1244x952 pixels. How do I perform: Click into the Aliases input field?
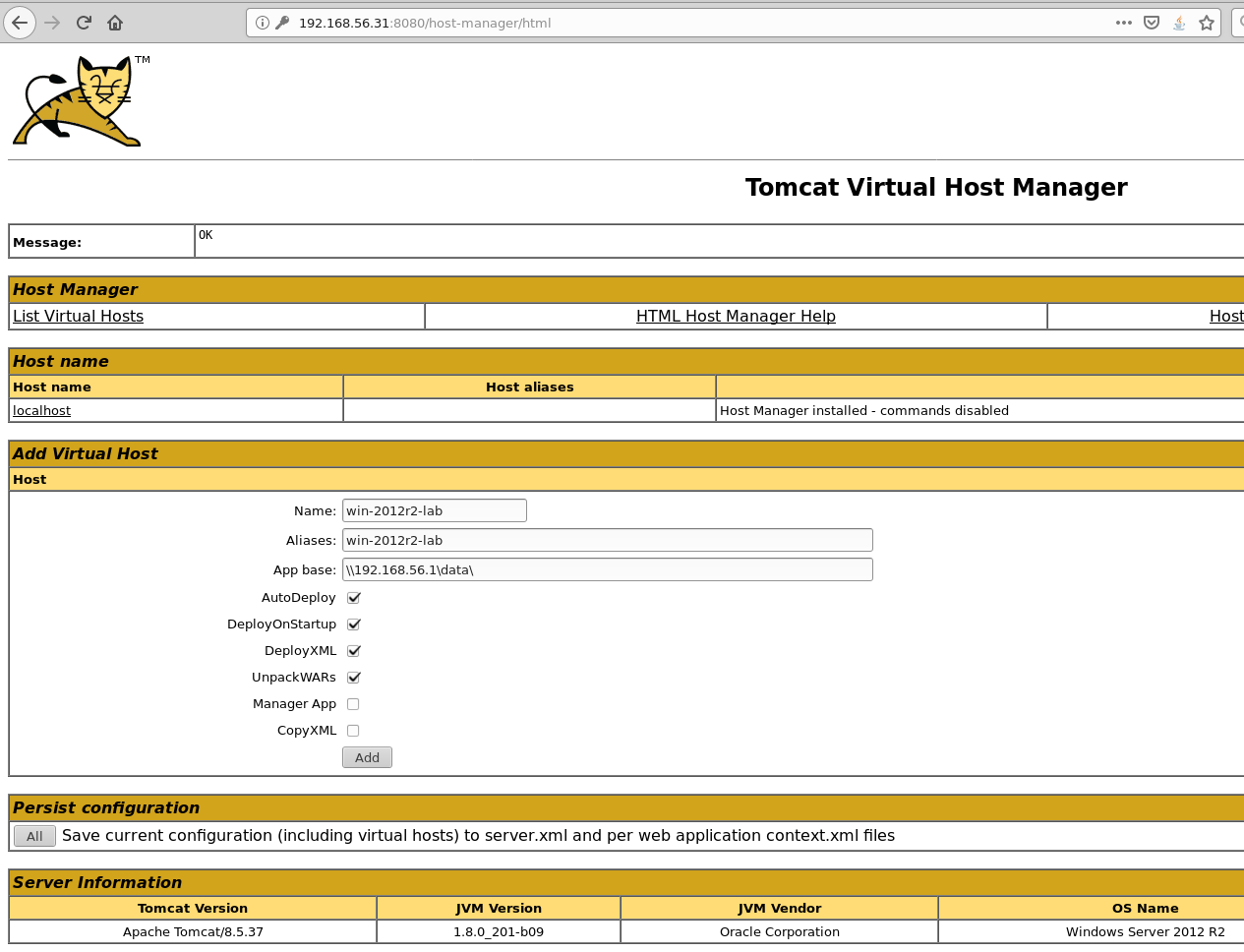pos(608,540)
